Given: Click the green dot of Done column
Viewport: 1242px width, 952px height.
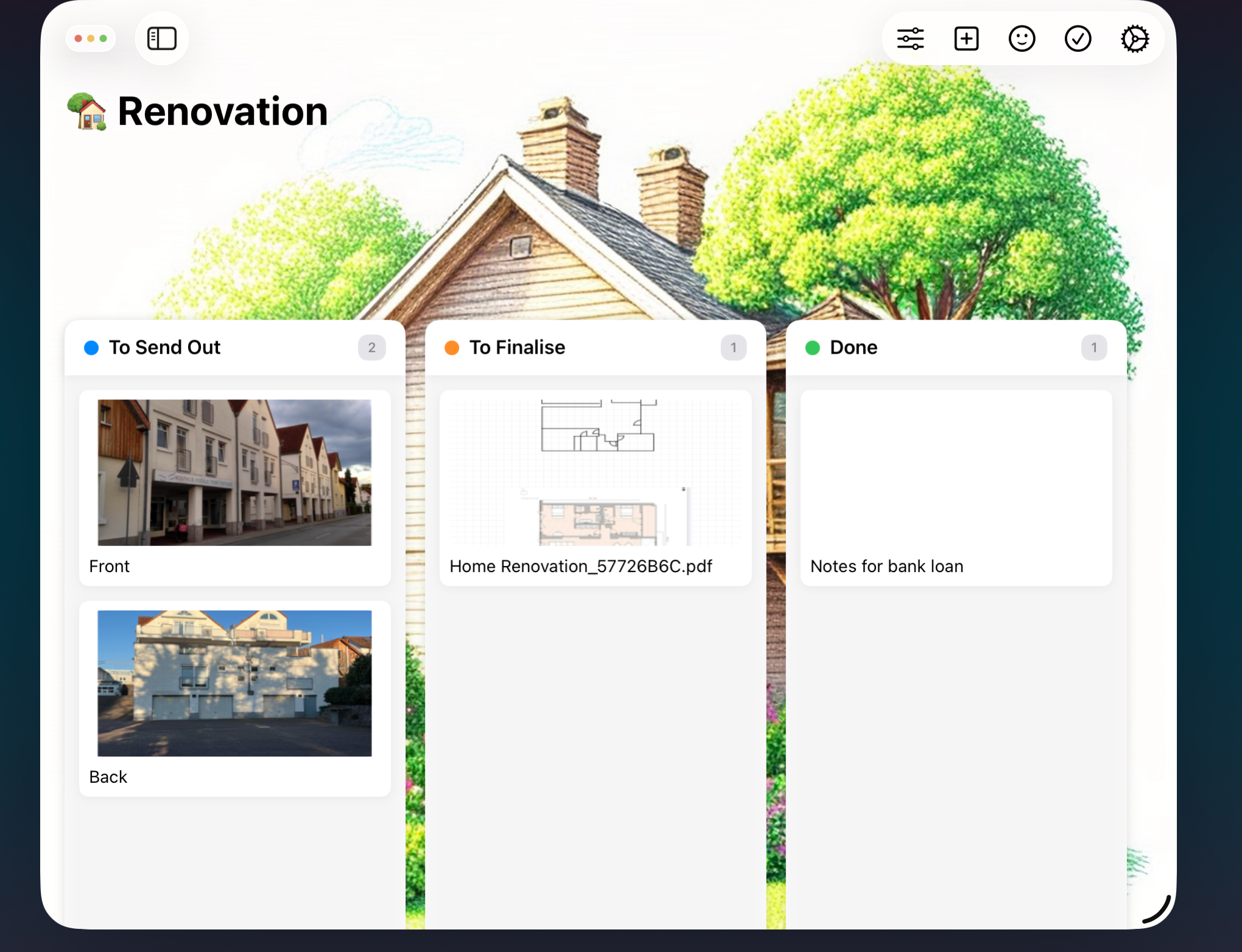Looking at the screenshot, I should [812, 348].
